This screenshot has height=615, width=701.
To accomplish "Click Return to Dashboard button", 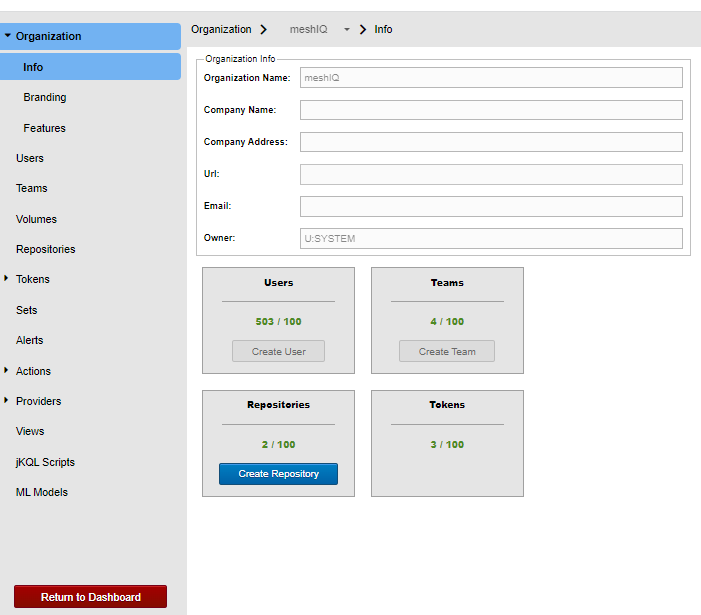I will click(90, 597).
